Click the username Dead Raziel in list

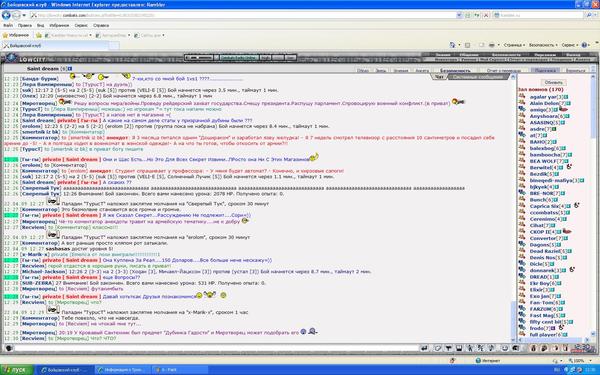coord(545,251)
